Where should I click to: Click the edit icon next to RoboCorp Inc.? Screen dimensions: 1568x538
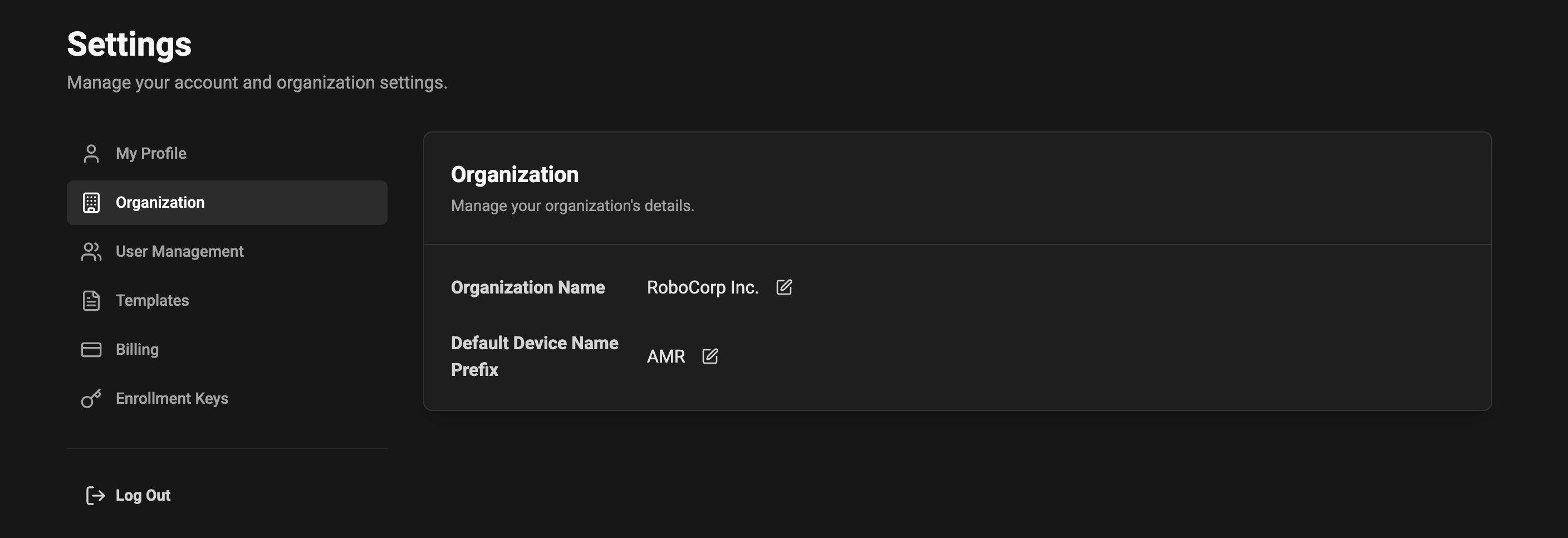(x=784, y=287)
